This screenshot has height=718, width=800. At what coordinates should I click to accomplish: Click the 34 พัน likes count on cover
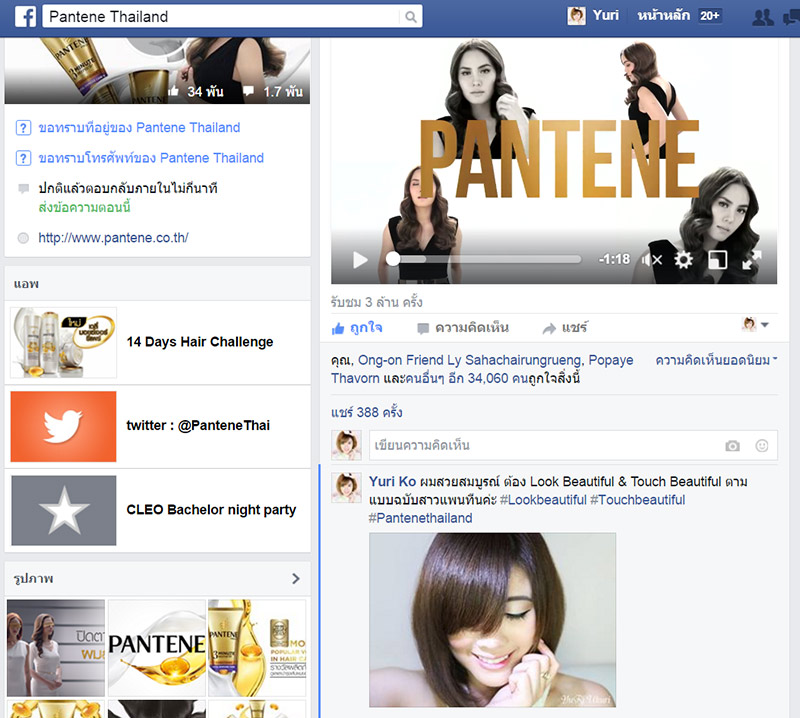tap(196, 92)
